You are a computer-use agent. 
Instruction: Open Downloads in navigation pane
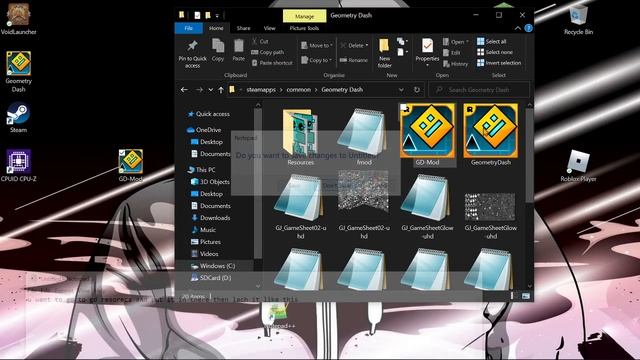tap(211, 218)
